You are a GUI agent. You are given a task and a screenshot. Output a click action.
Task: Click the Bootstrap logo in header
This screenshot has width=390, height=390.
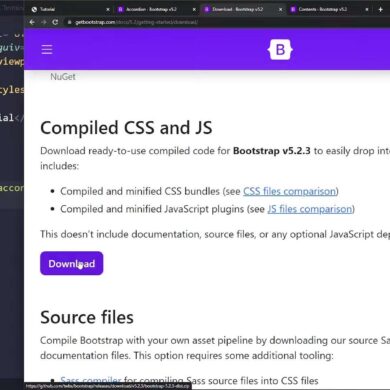pos(280,50)
